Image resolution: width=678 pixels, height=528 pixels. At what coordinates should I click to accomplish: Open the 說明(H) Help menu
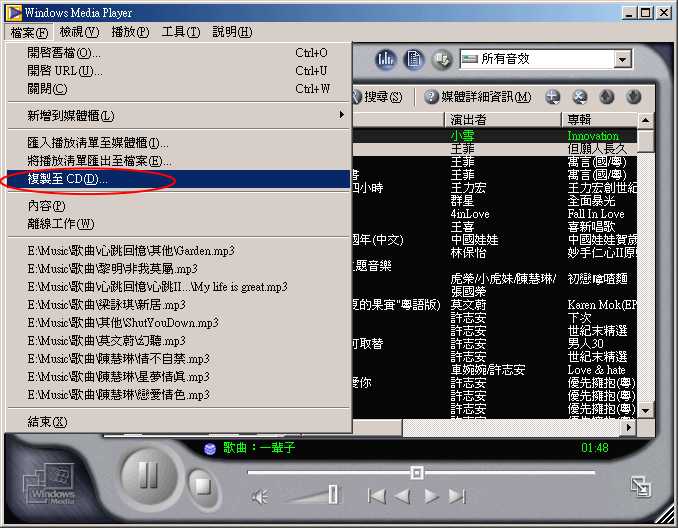coord(232,32)
